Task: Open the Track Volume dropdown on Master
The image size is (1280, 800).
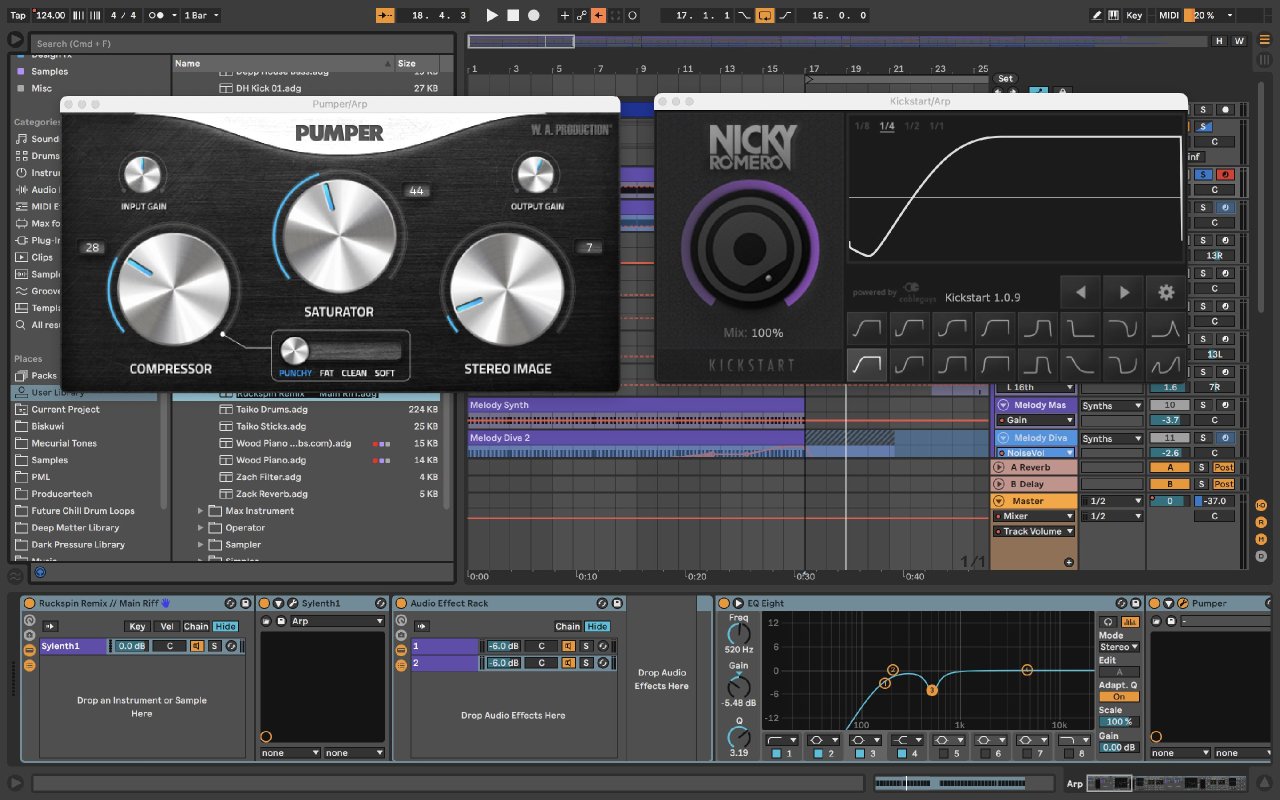Action: tap(1034, 532)
